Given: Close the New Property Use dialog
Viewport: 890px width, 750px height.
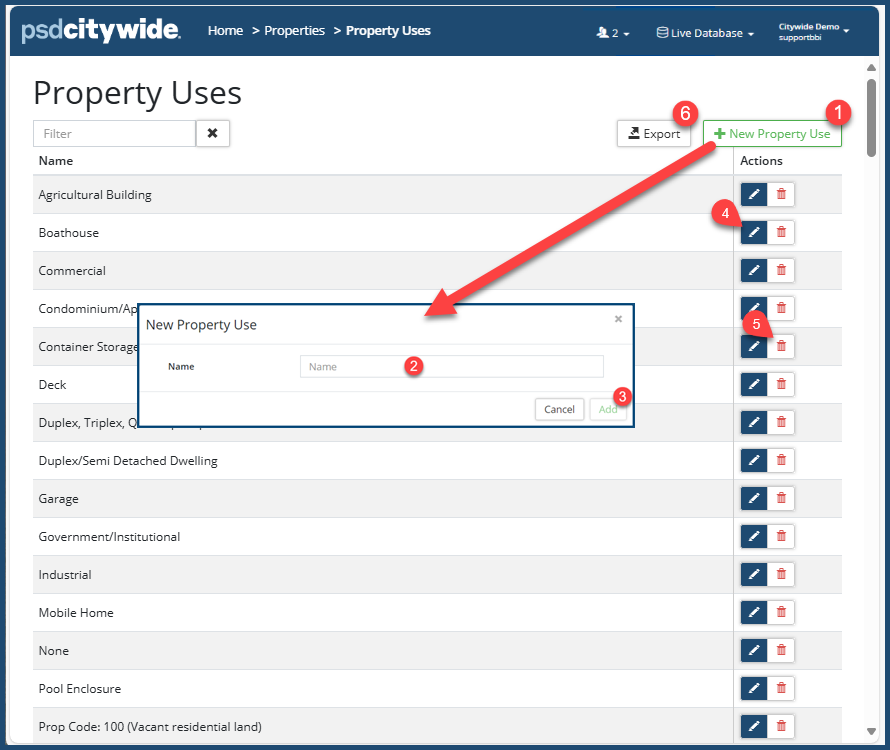Looking at the screenshot, I should pos(618,319).
